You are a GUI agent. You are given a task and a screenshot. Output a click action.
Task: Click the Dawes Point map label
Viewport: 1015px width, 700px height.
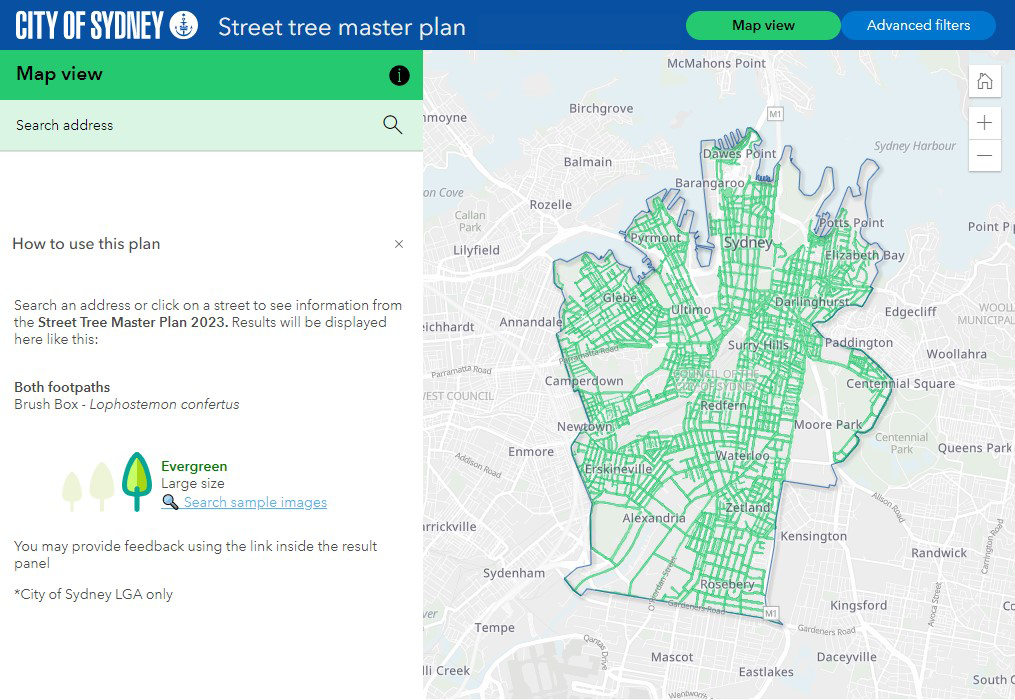tap(739, 154)
